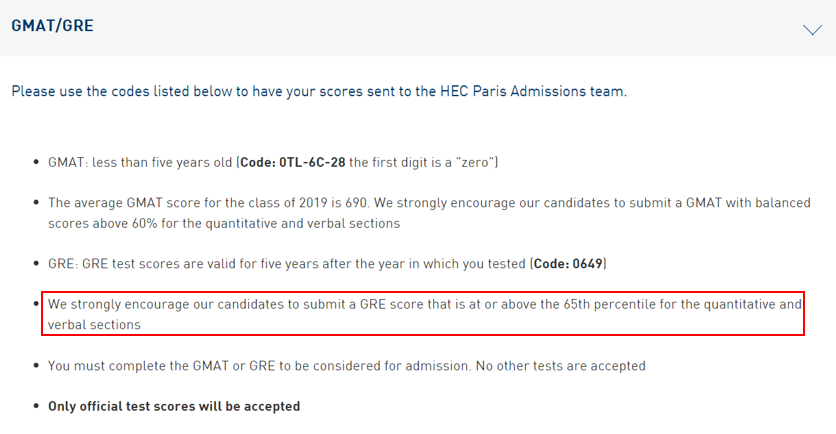Collapse the GMAT/GRE section using the chevron

pyautogui.click(x=813, y=30)
